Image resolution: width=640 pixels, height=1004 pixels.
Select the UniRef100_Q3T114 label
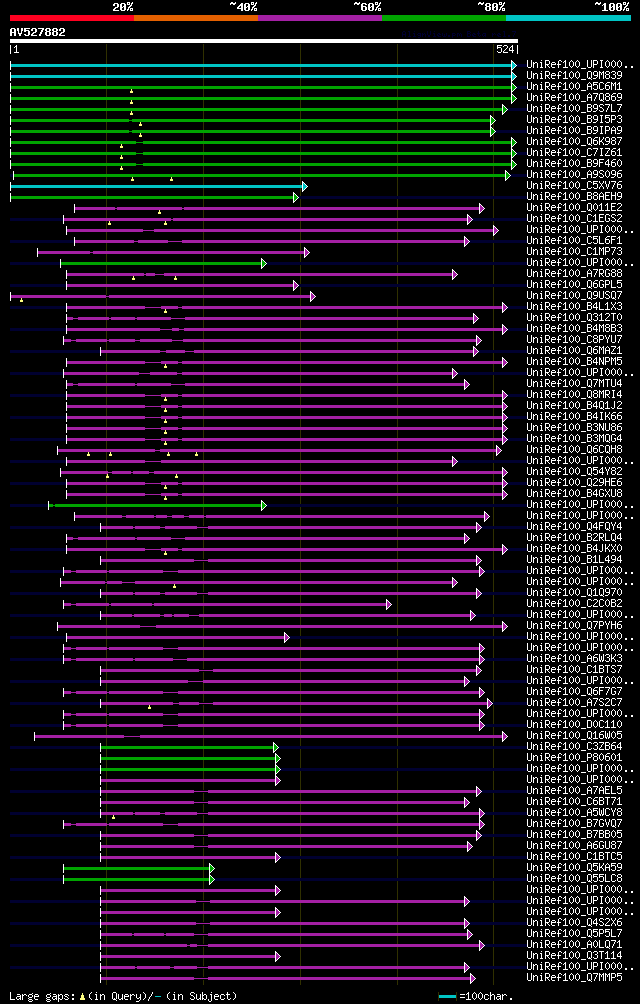(573, 955)
